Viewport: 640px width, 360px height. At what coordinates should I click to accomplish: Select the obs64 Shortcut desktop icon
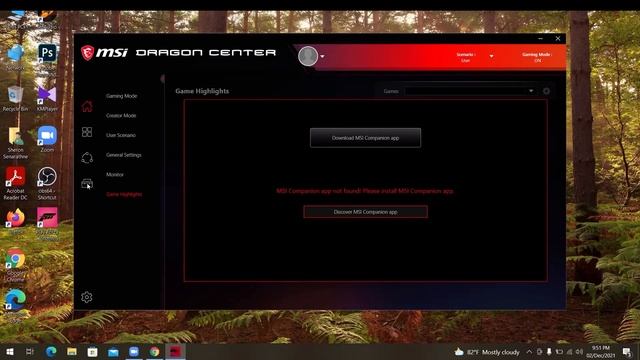coord(47,183)
